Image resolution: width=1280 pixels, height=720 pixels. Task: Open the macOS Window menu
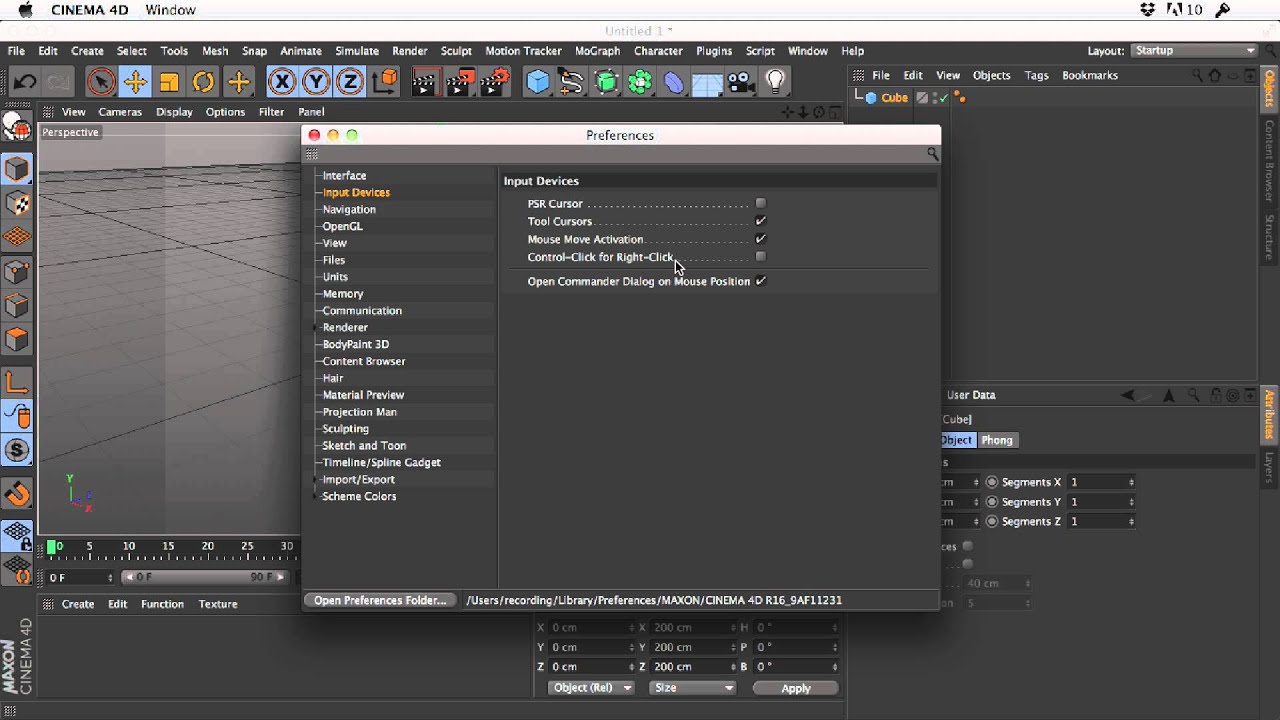[170, 10]
